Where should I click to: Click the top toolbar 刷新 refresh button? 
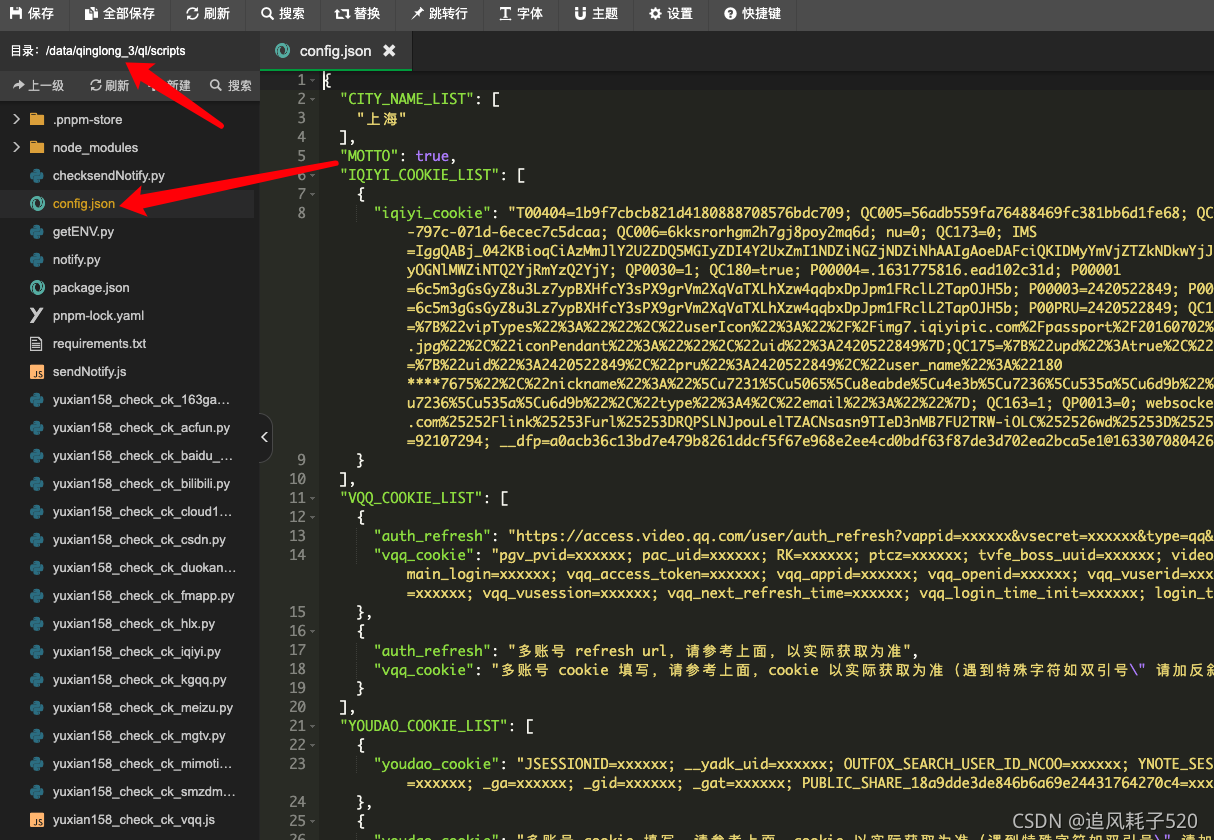208,14
